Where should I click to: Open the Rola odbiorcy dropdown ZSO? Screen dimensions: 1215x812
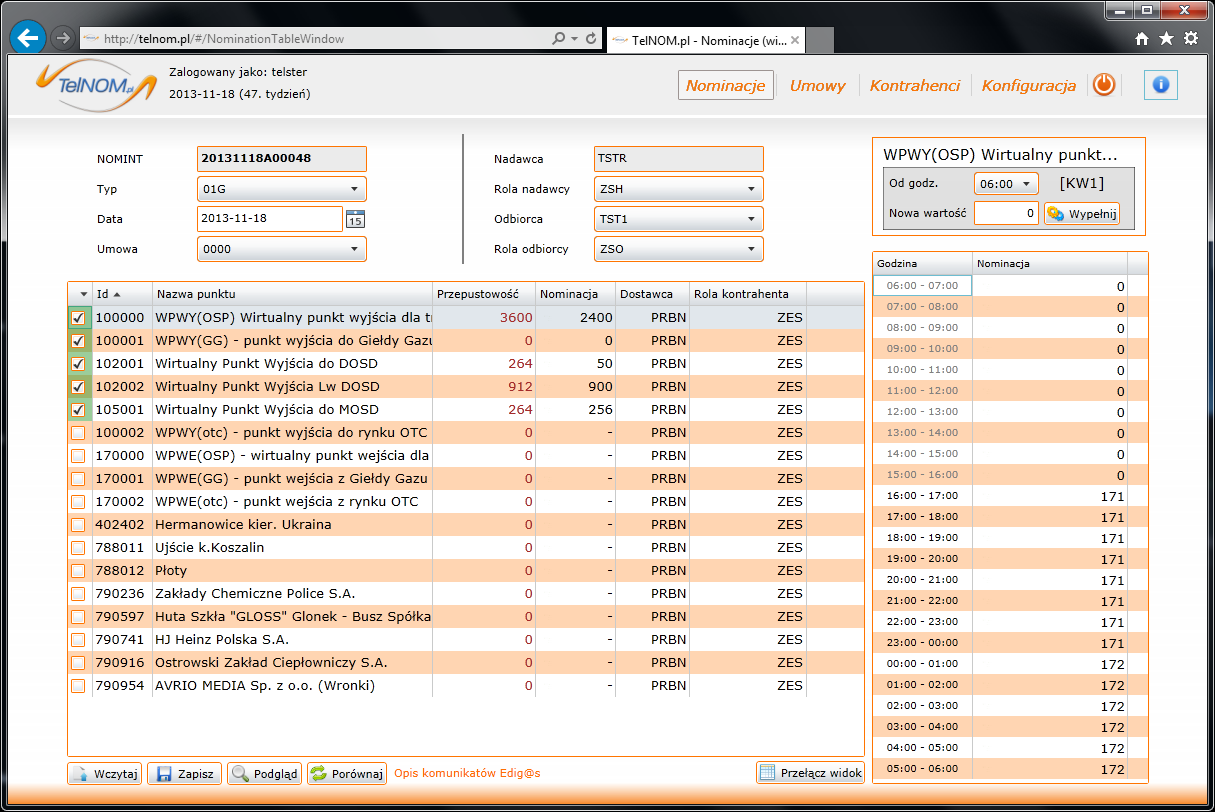pos(679,249)
